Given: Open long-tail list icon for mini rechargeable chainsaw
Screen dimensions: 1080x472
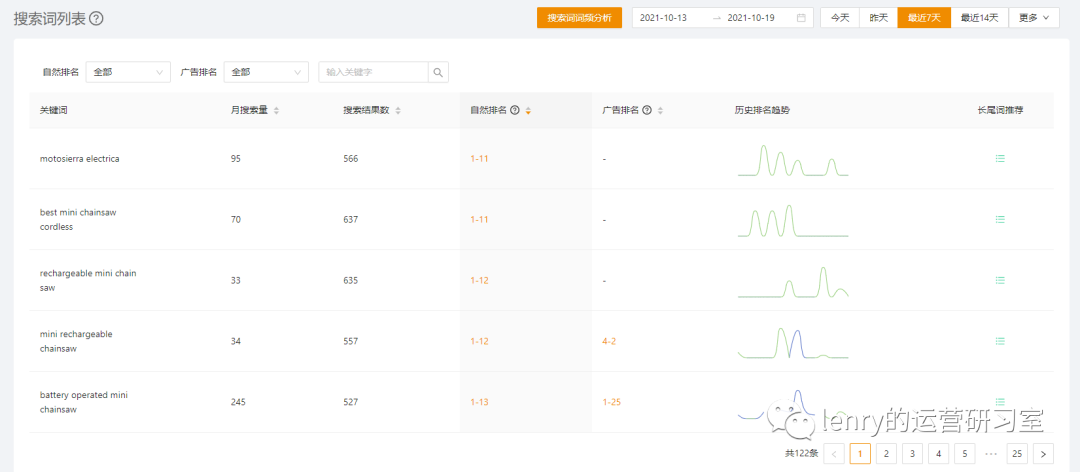Looking at the screenshot, I should pyautogui.click(x=1000, y=340).
